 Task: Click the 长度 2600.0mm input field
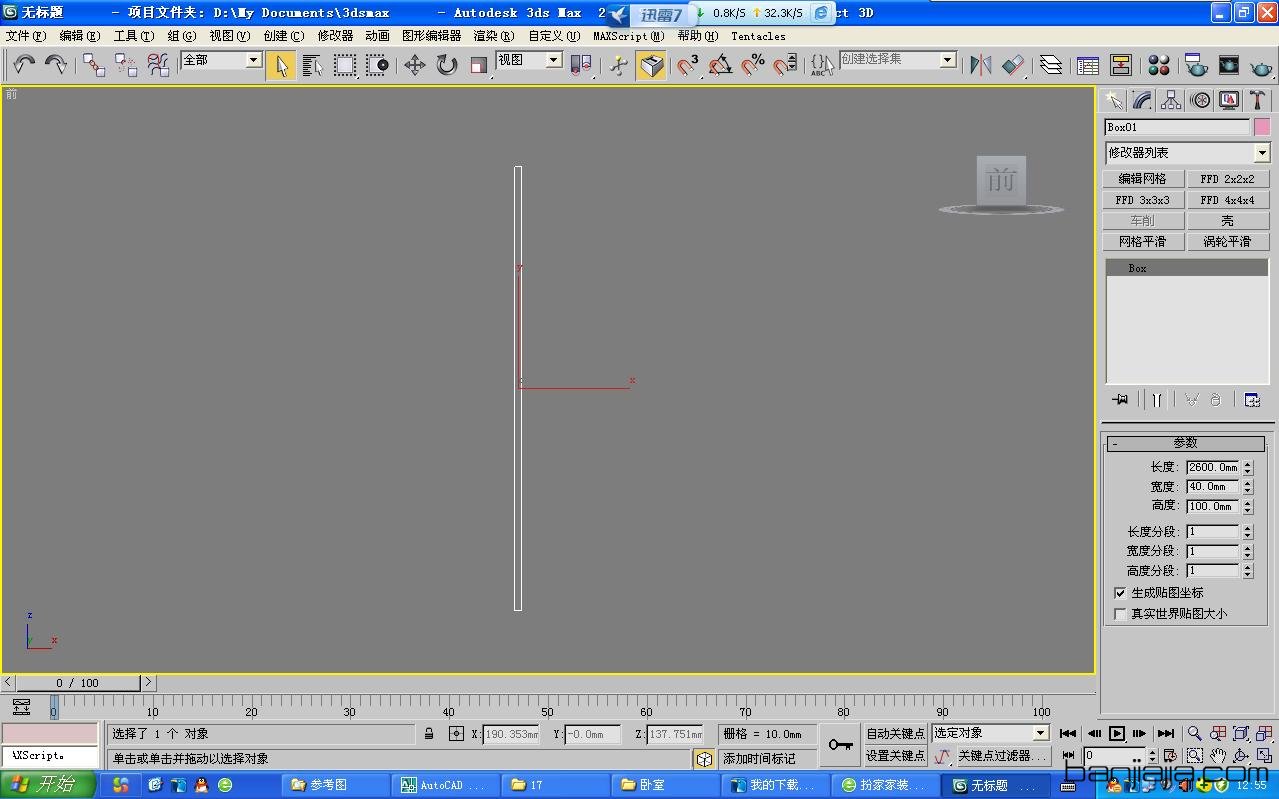point(1213,467)
